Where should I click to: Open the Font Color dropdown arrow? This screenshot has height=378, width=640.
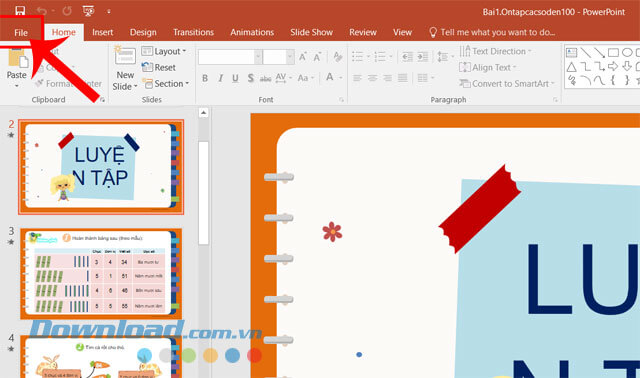tap(340, 78)
